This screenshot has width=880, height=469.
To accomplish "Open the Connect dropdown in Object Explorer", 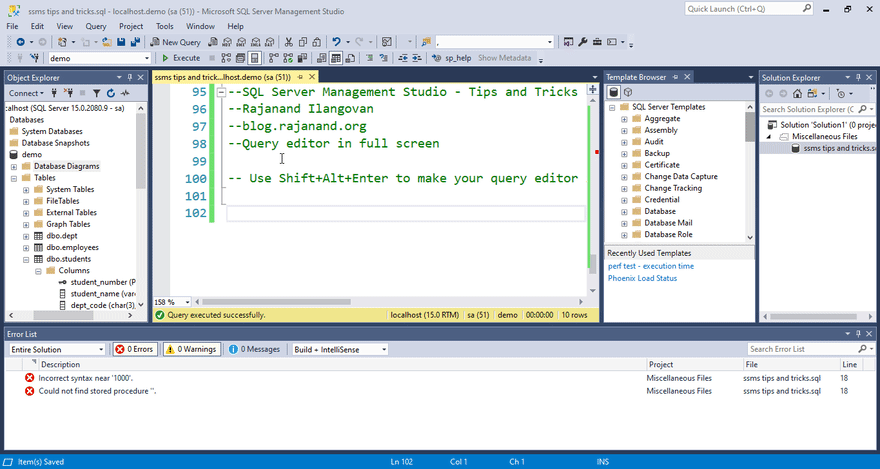I will [x=26, y=93].
